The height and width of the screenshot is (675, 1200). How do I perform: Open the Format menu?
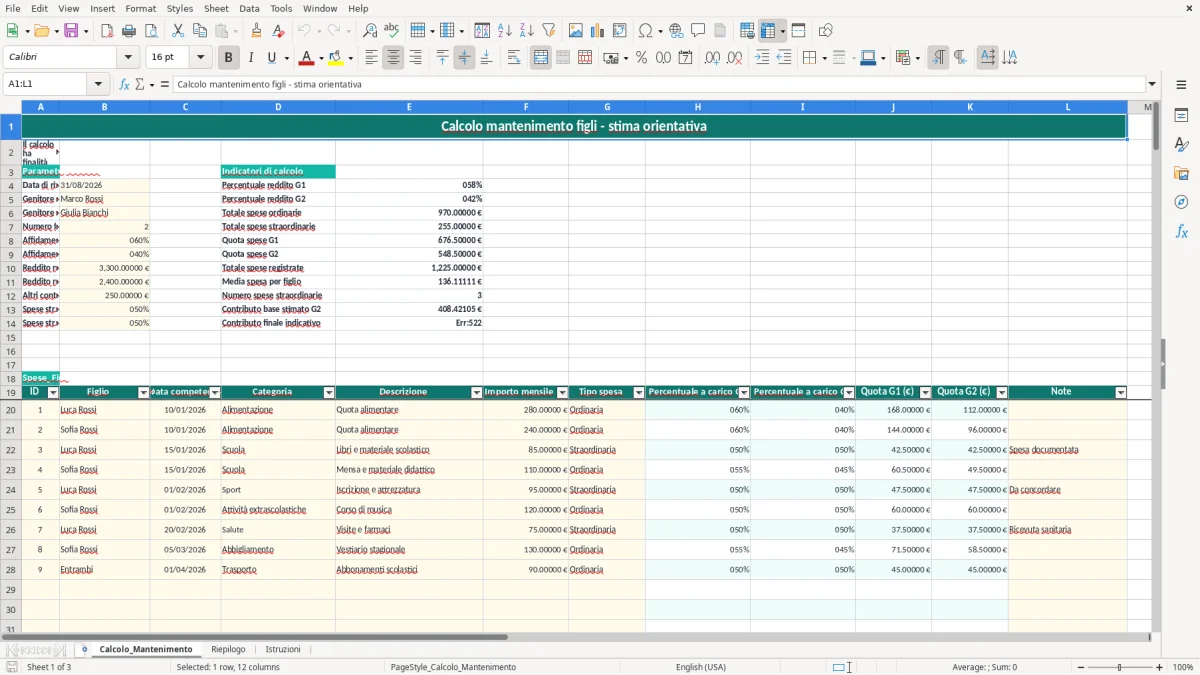point(140,8)
